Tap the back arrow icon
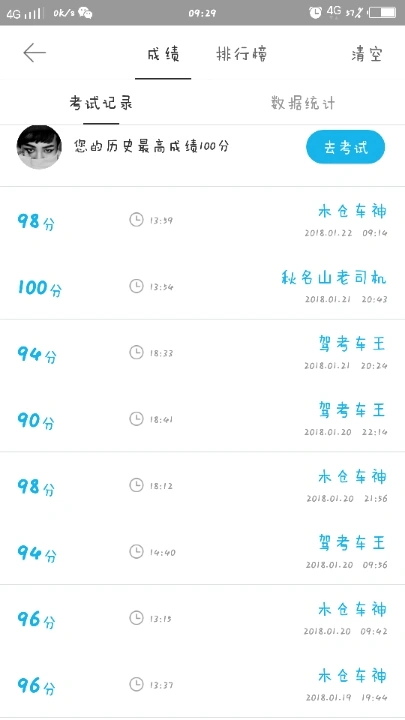 point(34,53)
